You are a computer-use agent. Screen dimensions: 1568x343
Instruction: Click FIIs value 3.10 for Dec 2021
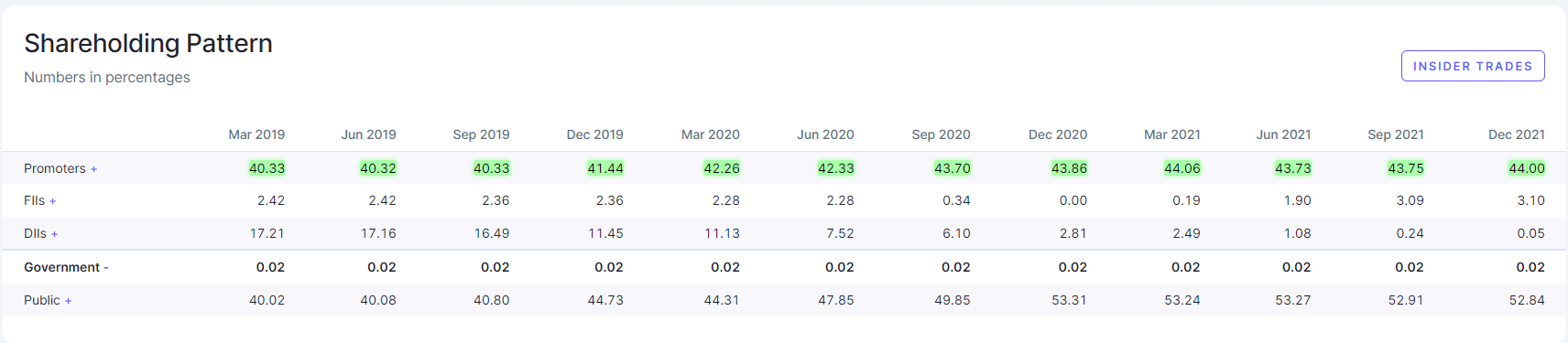pos(1530,200)
